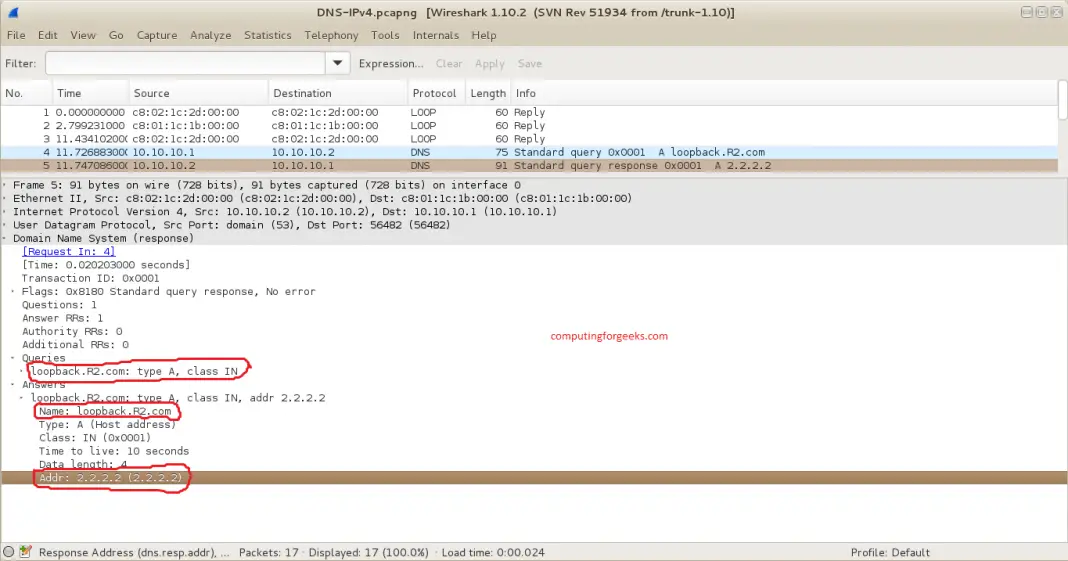Screen dimensions: 1068x561
Task: Select packet 2 at time 2.799231000
Action: pos(529,125)
